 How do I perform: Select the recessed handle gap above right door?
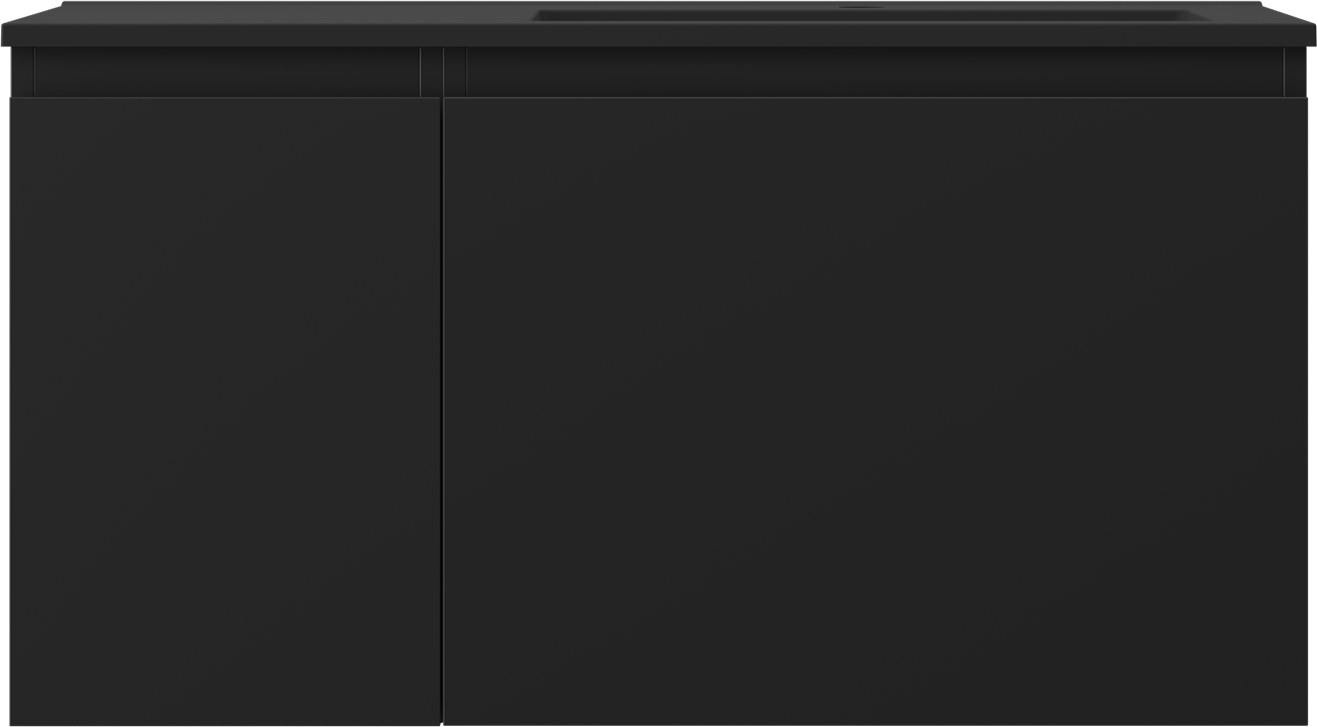875,72
